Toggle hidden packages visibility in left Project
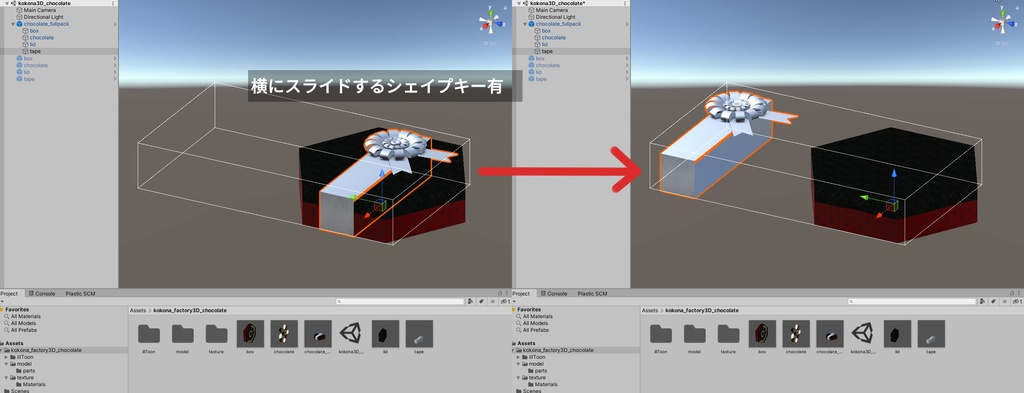The image size is (1024, 393). pyautogui.click(x=505, y=302)
